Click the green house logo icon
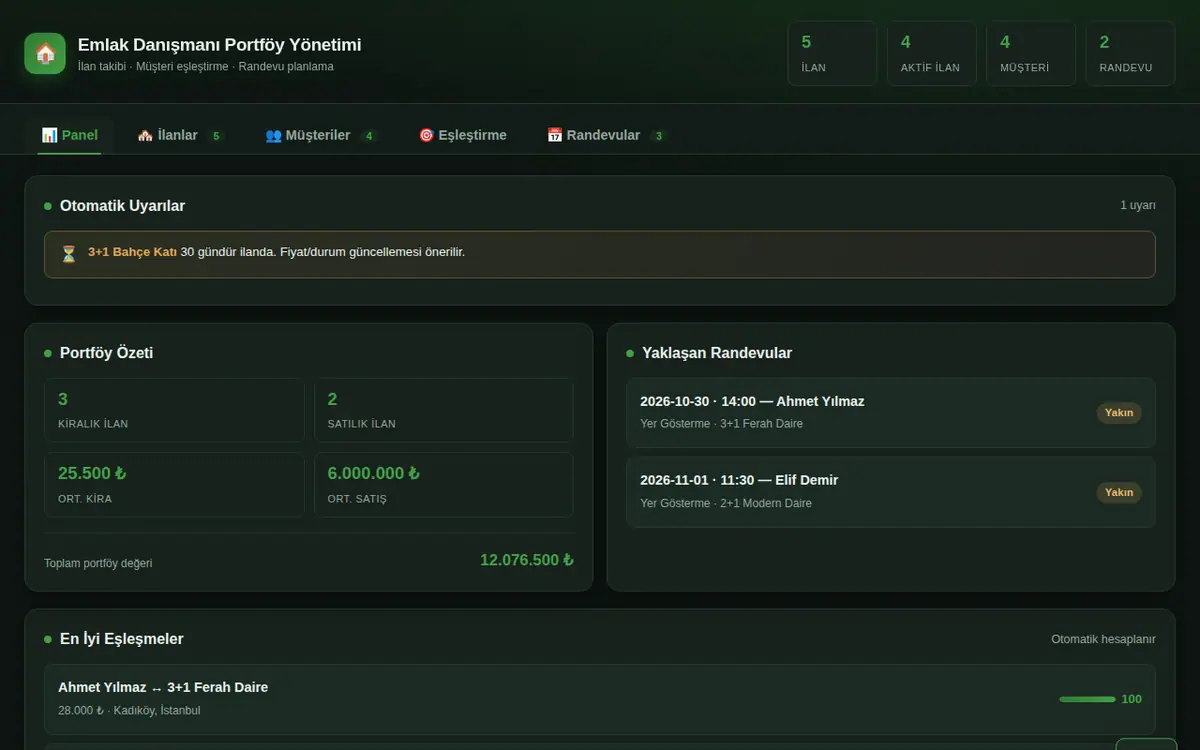Screen dimensions: 1200x750 45,53
